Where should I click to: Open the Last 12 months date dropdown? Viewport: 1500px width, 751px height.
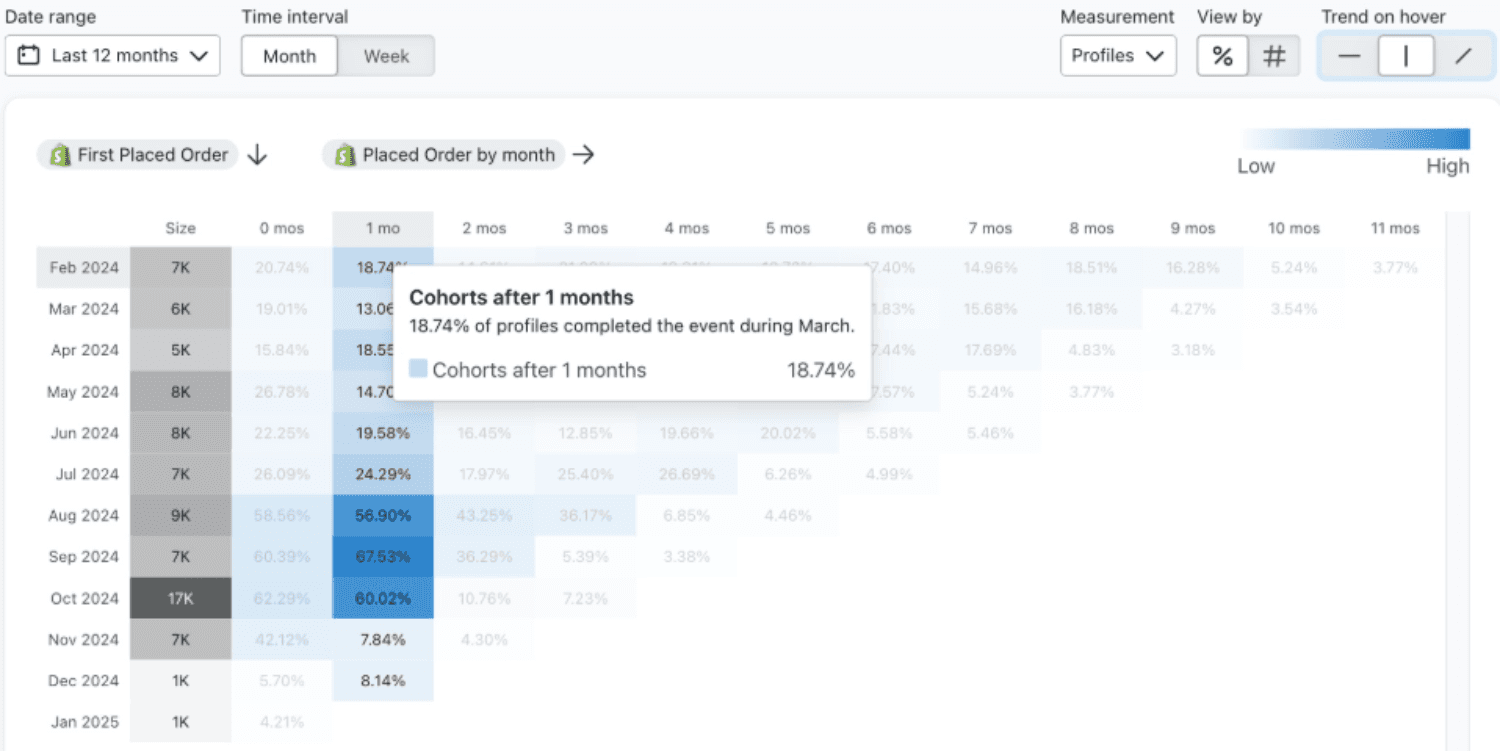[x=113, y=56]
